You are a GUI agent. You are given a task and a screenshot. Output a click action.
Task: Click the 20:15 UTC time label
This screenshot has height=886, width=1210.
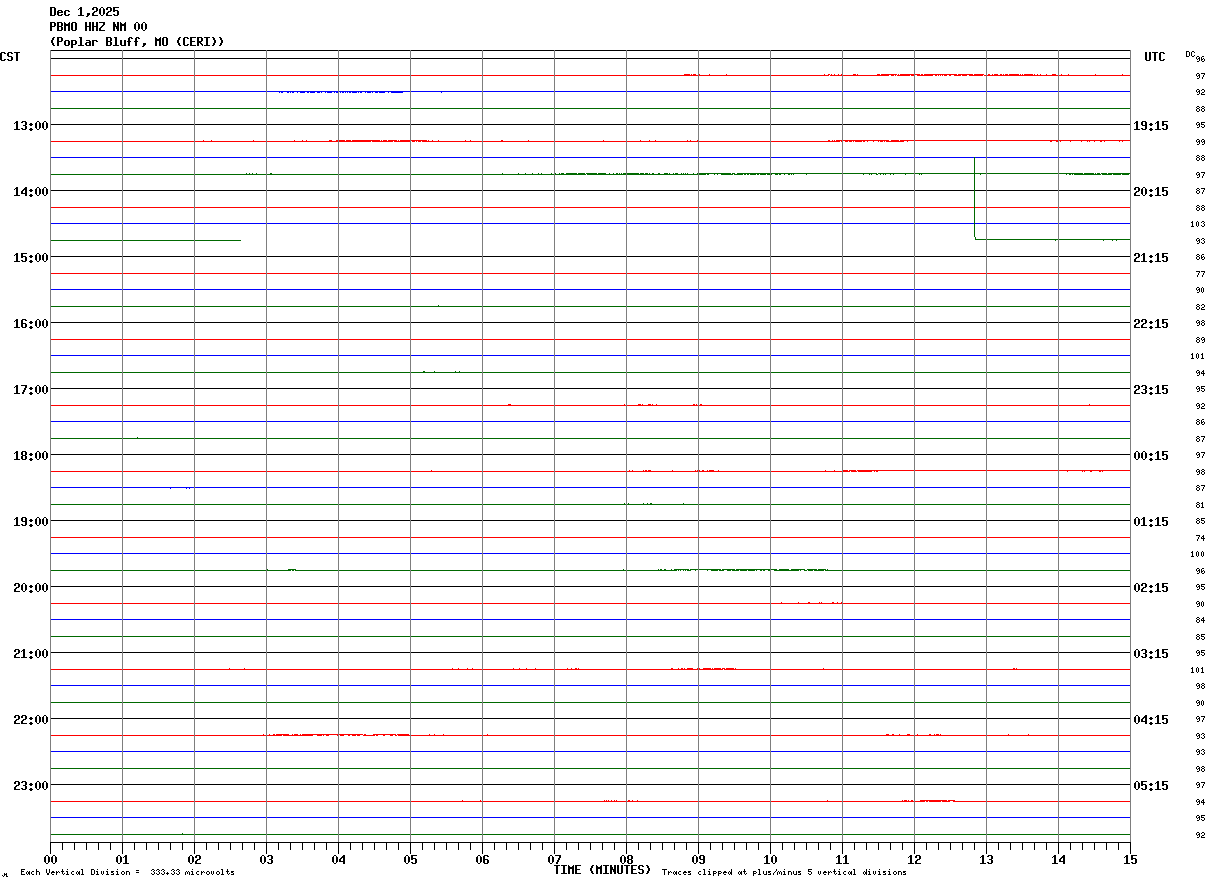click(x=1151, y=191)
